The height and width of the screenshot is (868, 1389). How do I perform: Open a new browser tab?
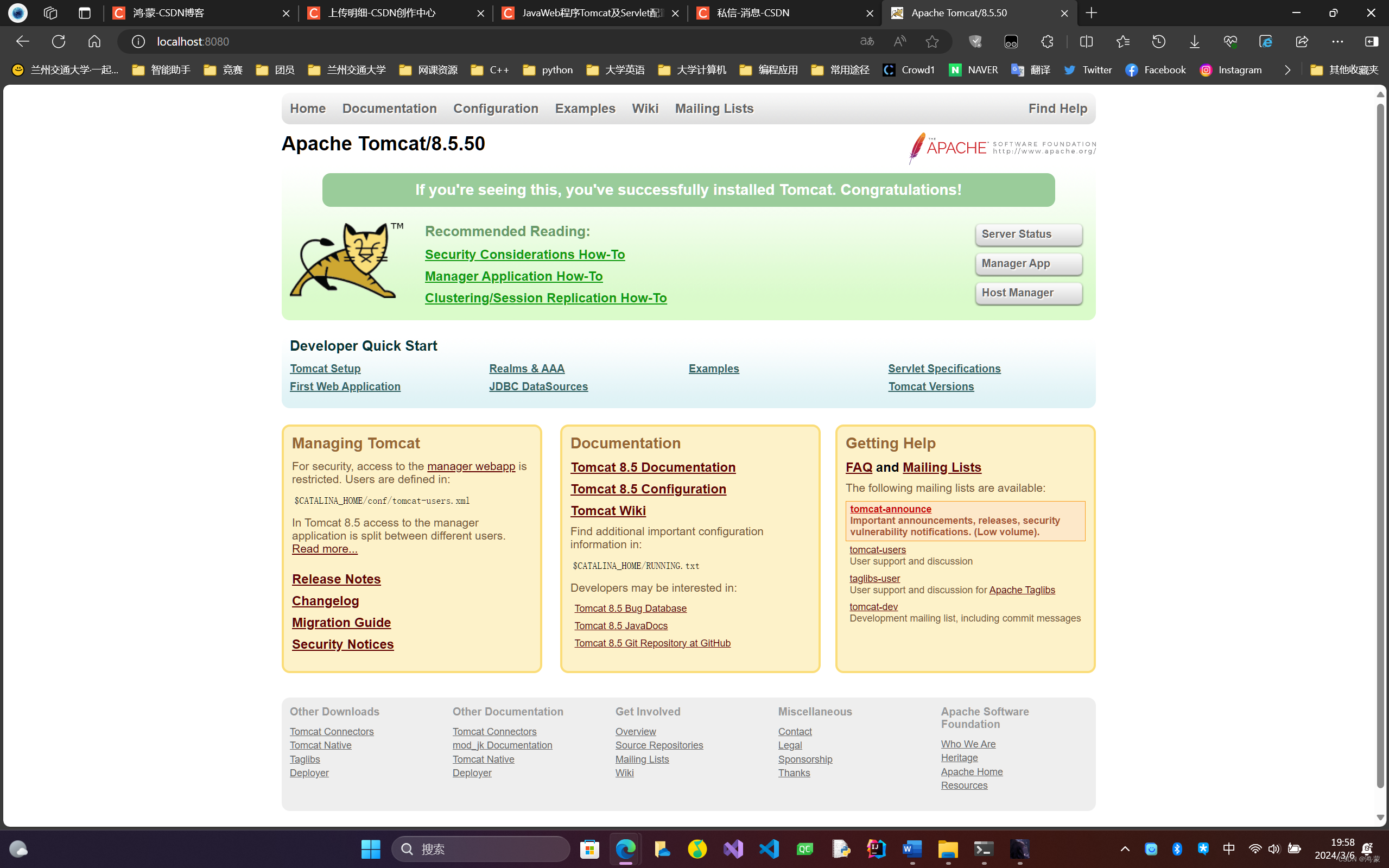[x=1091, y=12]
